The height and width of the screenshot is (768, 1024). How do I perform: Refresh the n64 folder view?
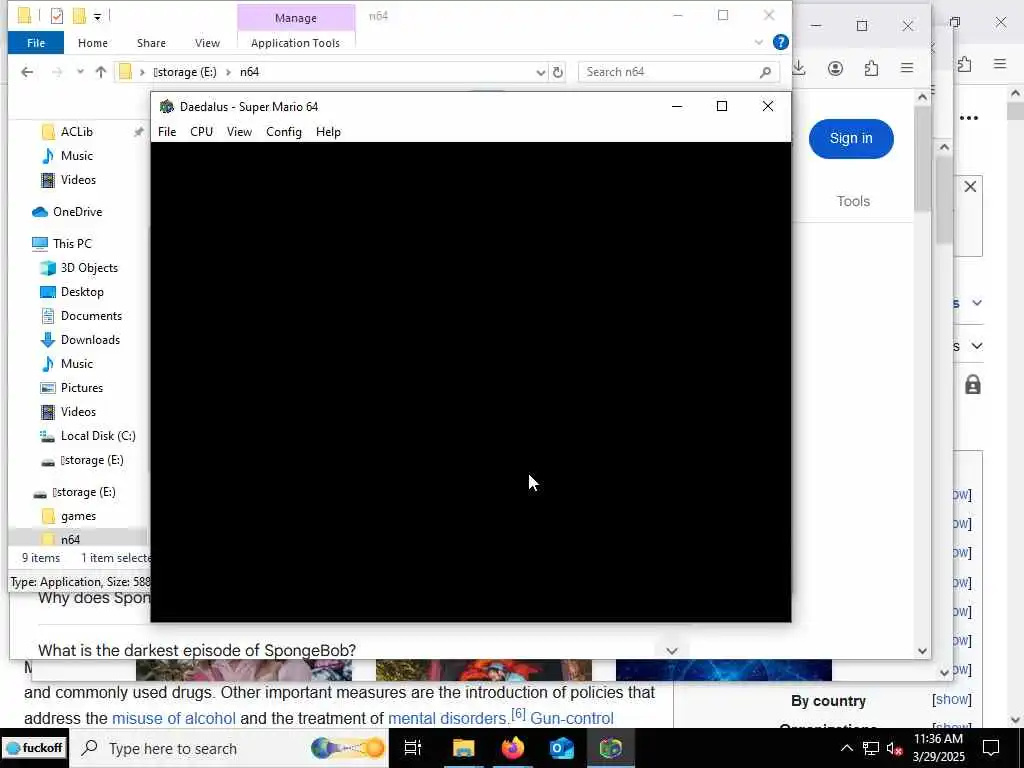(x=558, y=72)
